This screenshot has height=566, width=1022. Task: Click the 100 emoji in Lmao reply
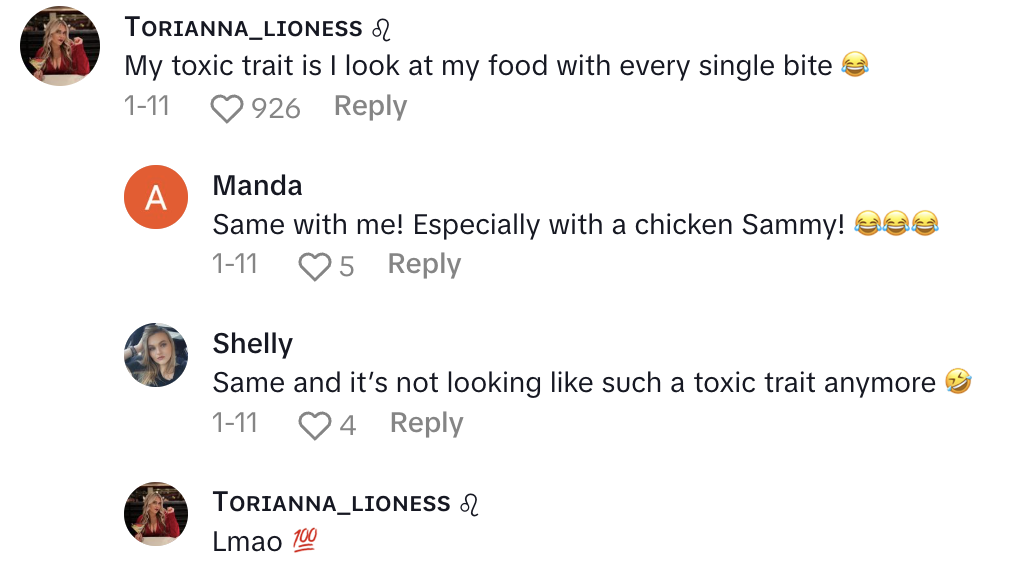point(305,542)
